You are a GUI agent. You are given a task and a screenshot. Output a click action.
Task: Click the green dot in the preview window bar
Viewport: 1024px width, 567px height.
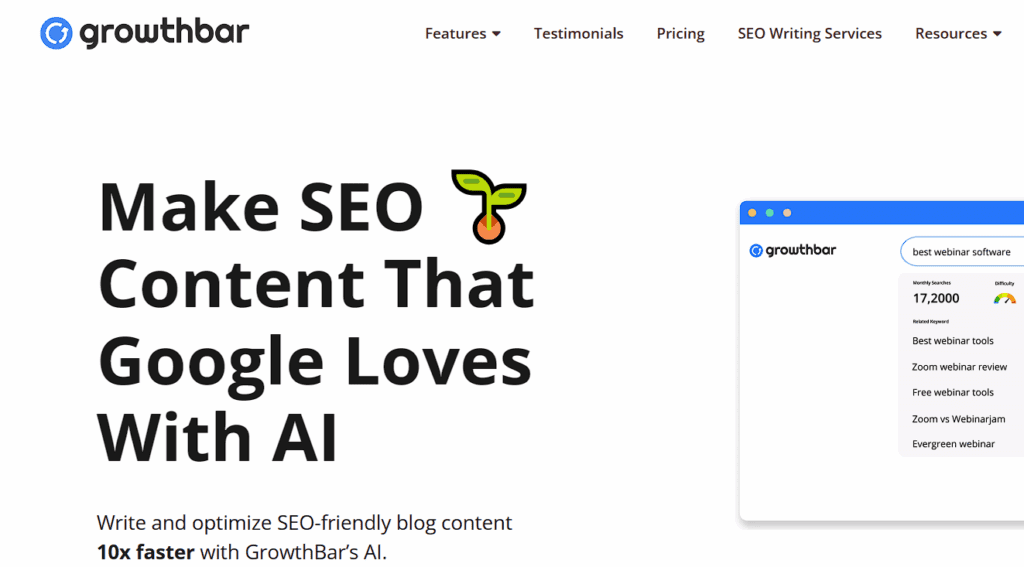[769, 213]
